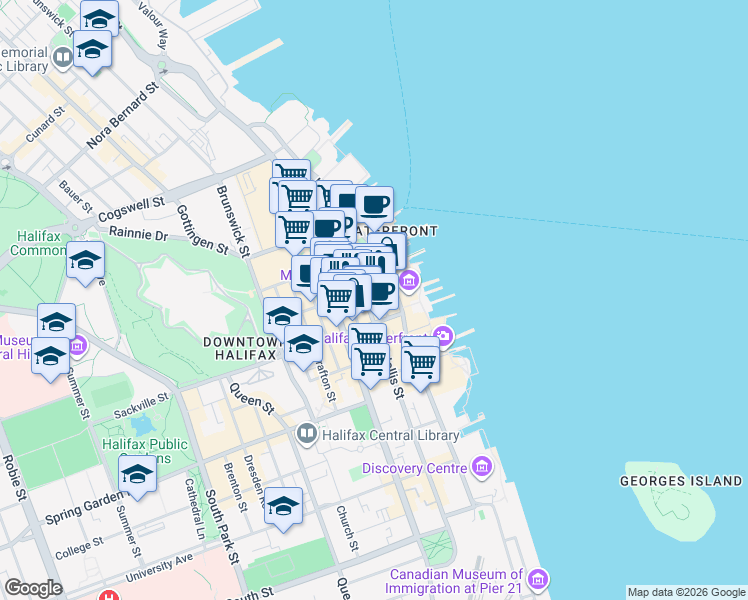Select the school marker on Halifax Public Gardens

pos(137,476)
